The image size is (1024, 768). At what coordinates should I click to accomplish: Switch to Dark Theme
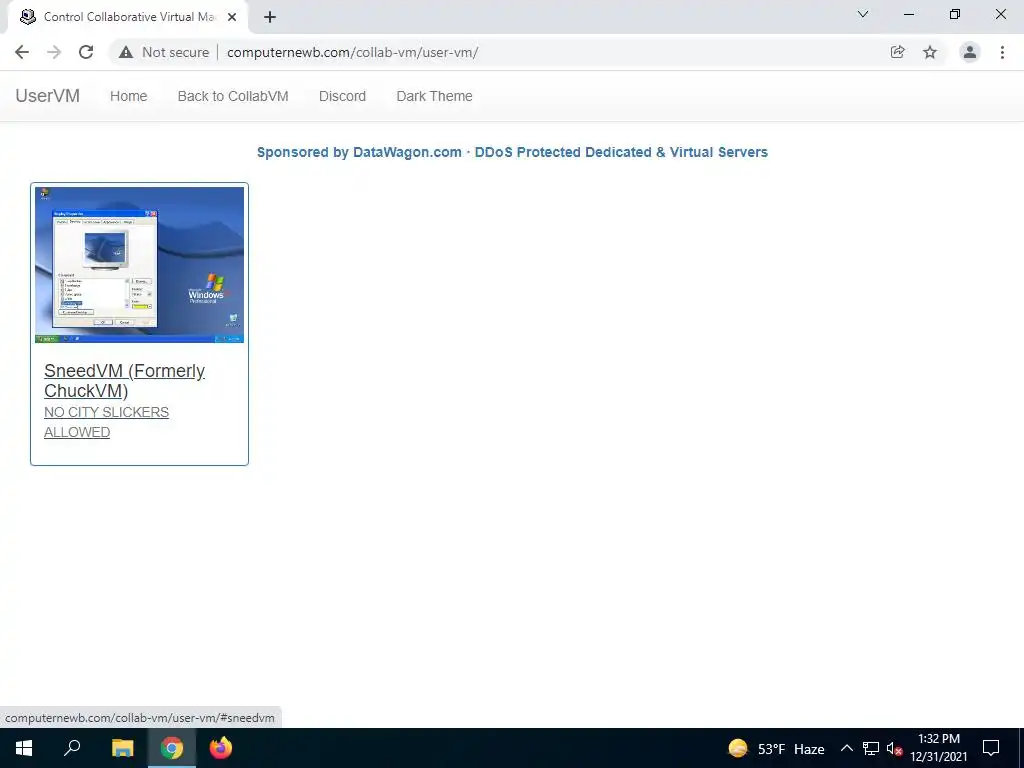(434, 96)
